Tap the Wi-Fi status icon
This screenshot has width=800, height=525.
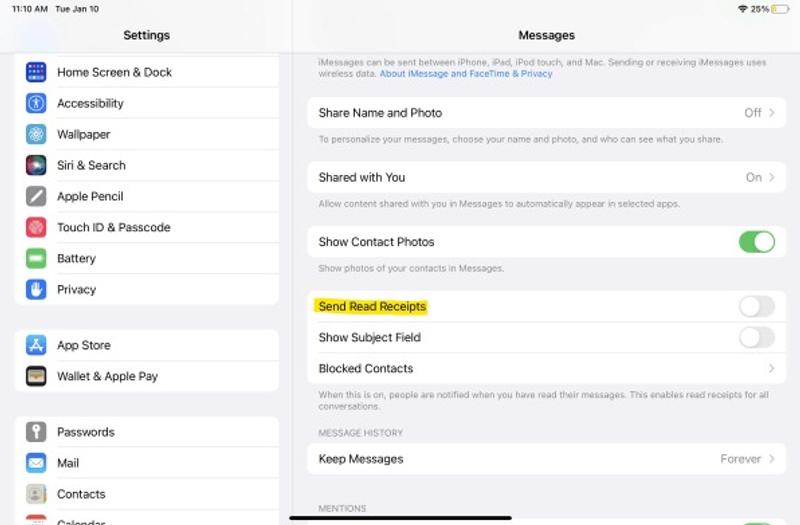point(742,9)
